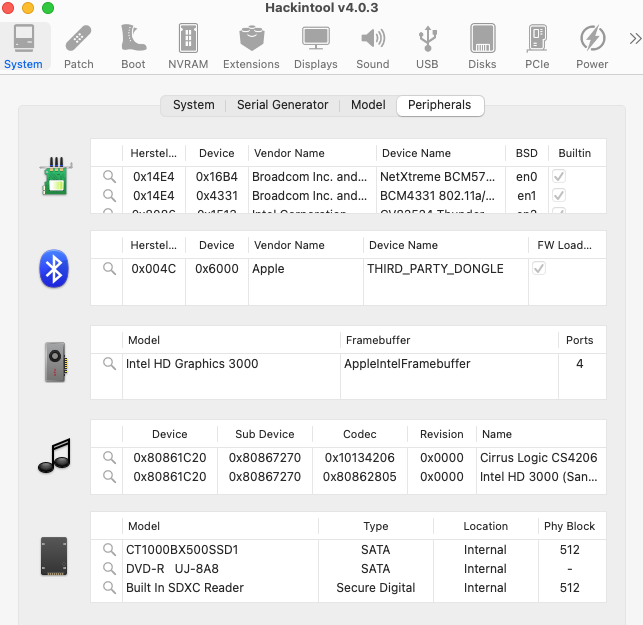Viewport: 643px width, 625px height.
Task: Select the 0x16B4 device cell
Action: (217, 176)
